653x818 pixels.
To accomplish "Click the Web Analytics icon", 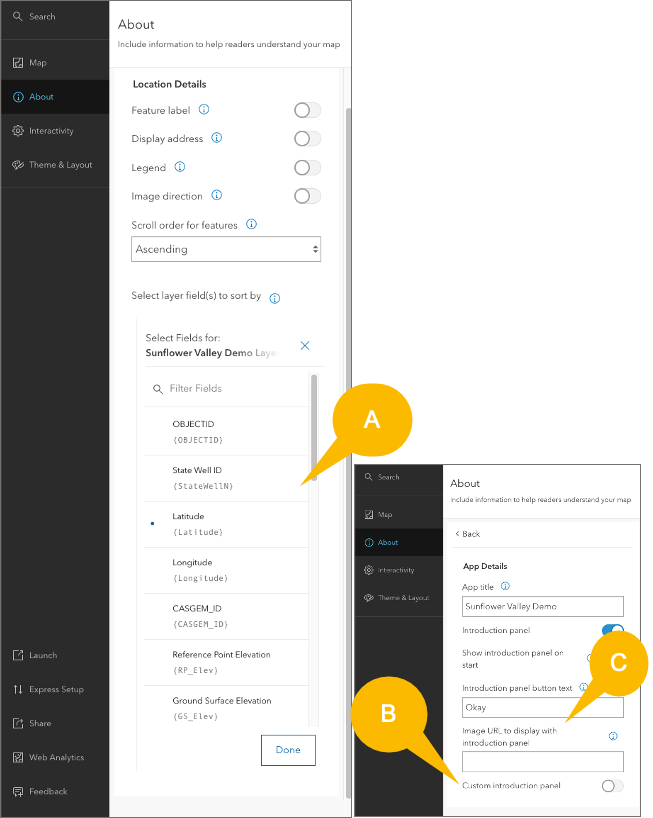I will (18, 757).
